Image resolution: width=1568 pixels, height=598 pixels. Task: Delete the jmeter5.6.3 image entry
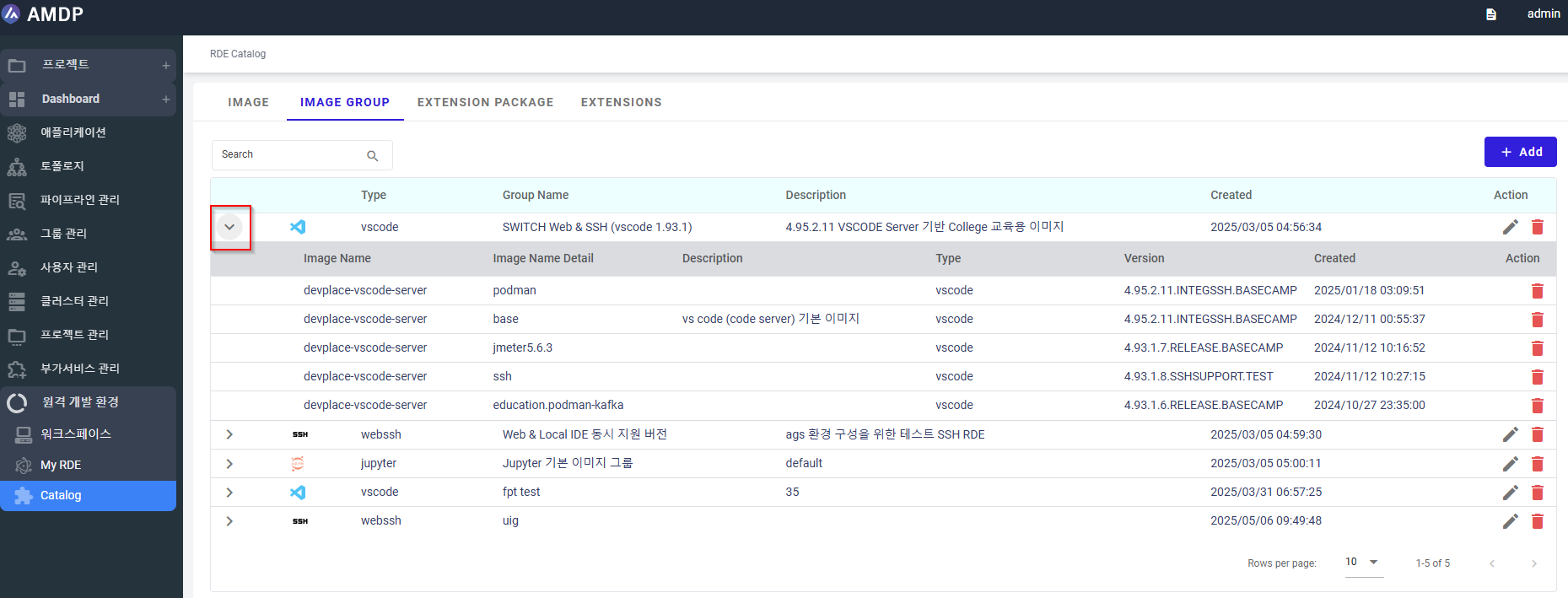(x=1538, y=348)
